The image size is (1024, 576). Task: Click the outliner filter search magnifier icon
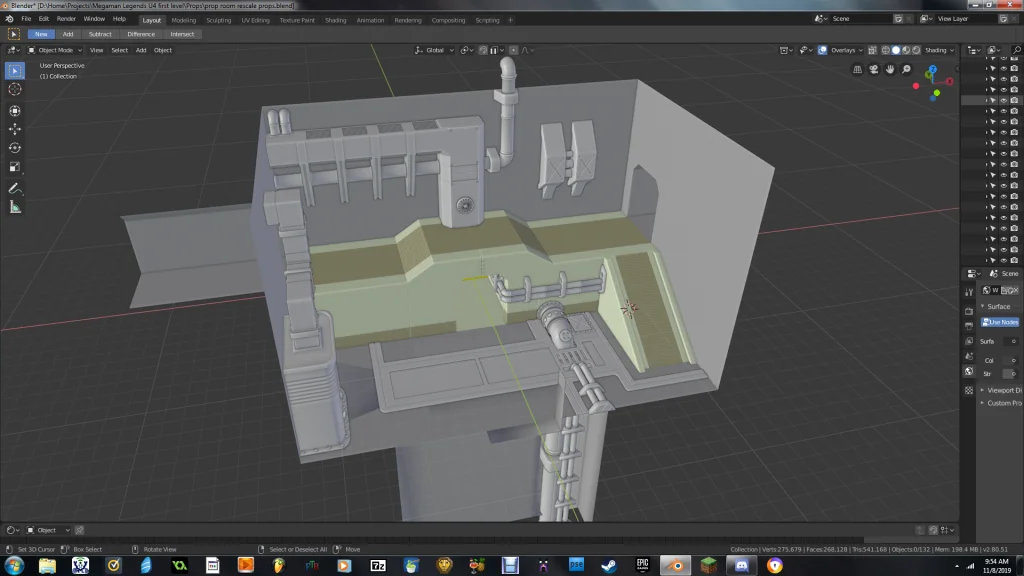[1016, 50]
